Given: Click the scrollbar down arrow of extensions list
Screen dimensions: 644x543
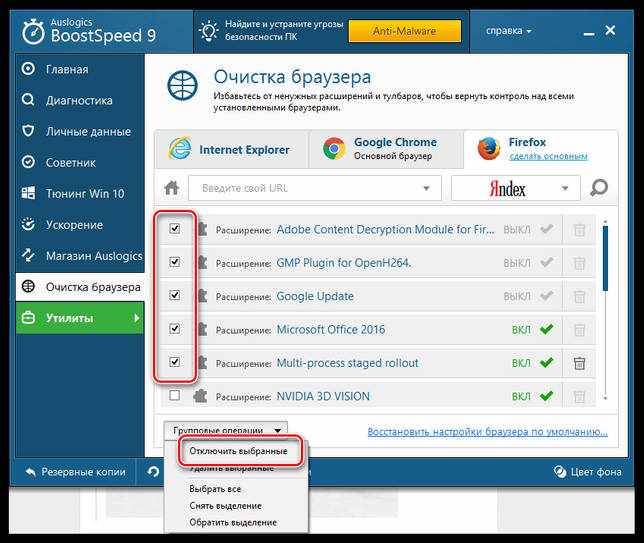Looking at the screenshot, I should (x=605, y=398).
